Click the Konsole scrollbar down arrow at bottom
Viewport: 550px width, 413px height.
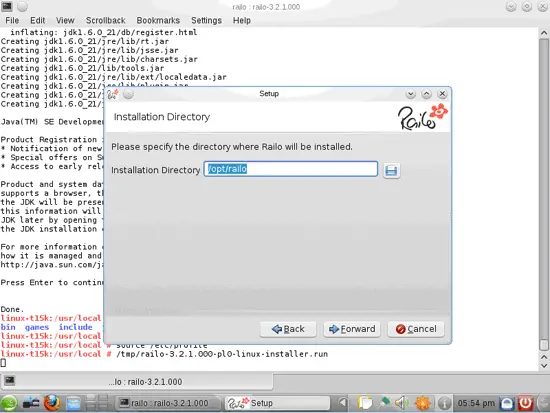click(x=544, y=366)
